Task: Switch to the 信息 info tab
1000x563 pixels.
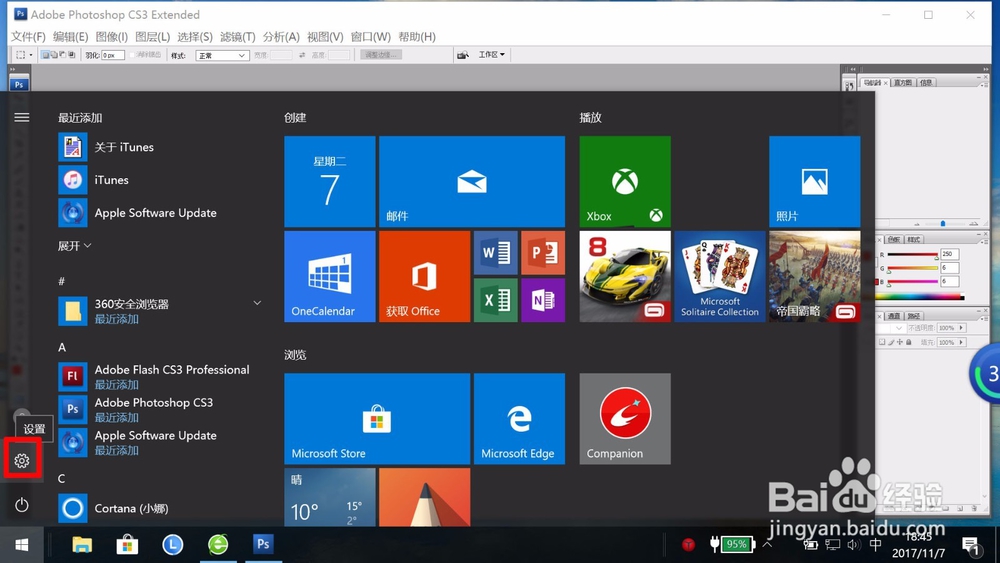Action: (x=926, y=83)
